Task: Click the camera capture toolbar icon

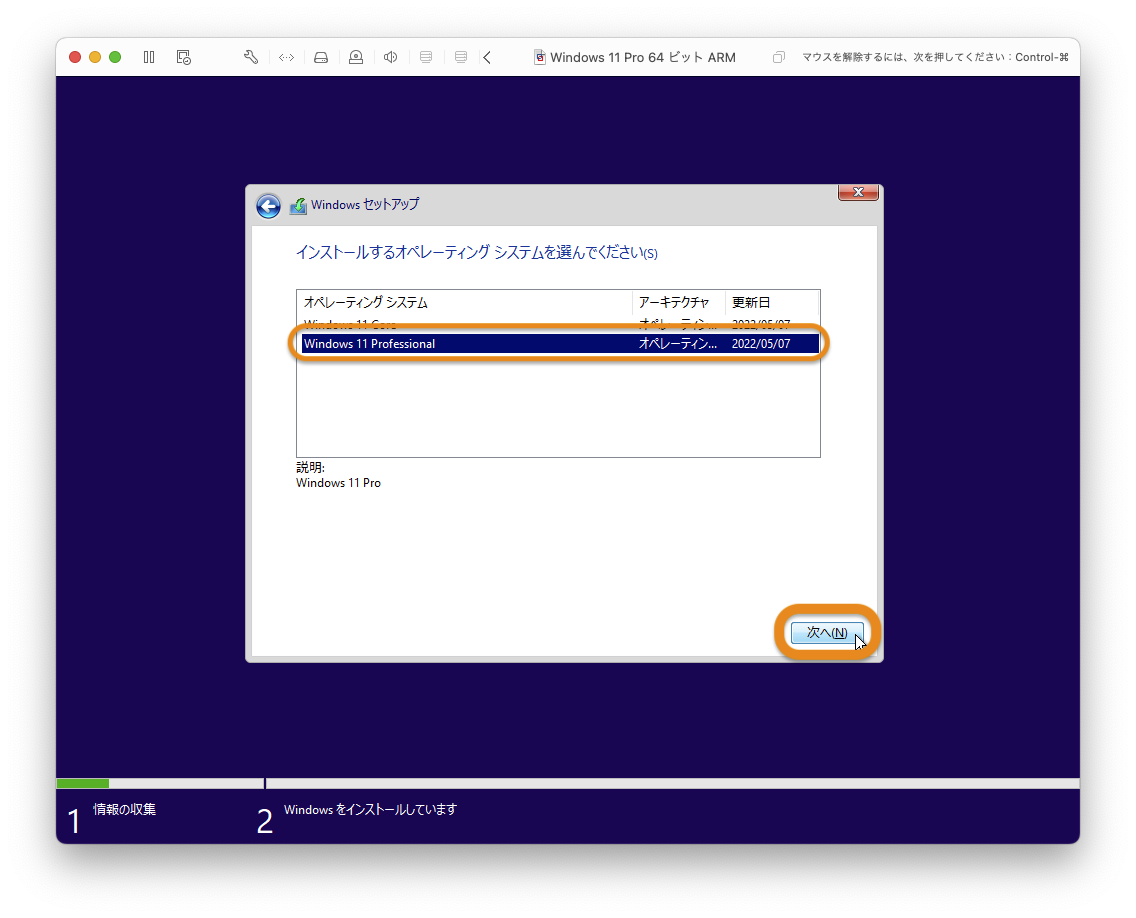Action: pos(356,57)
